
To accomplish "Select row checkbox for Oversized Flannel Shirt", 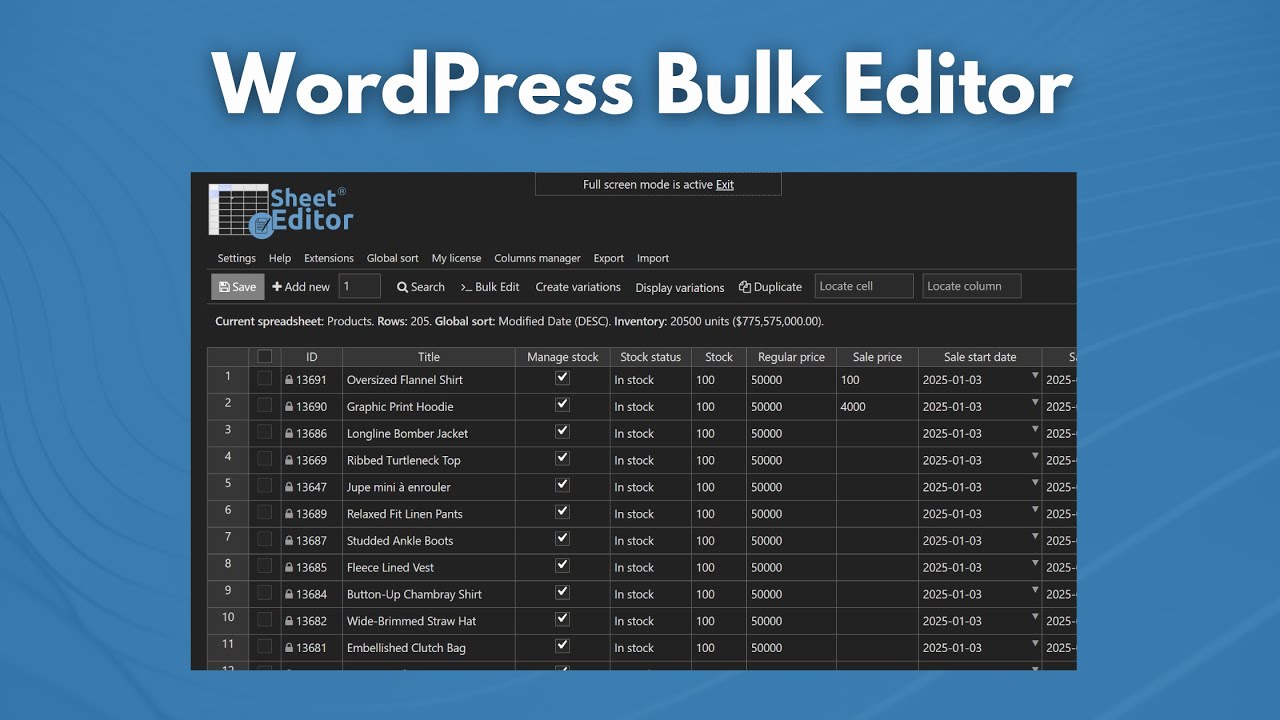I will pos(264,378).
